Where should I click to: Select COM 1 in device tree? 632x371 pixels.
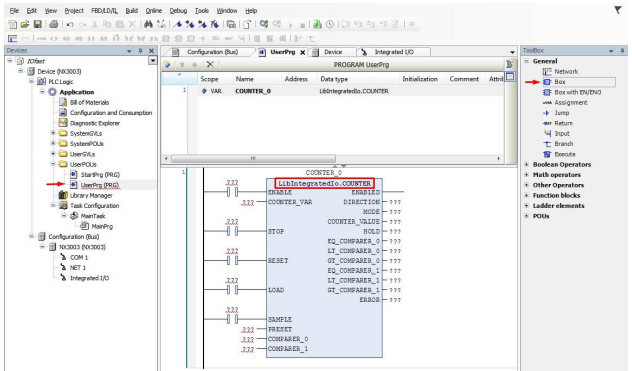(79, 257)
